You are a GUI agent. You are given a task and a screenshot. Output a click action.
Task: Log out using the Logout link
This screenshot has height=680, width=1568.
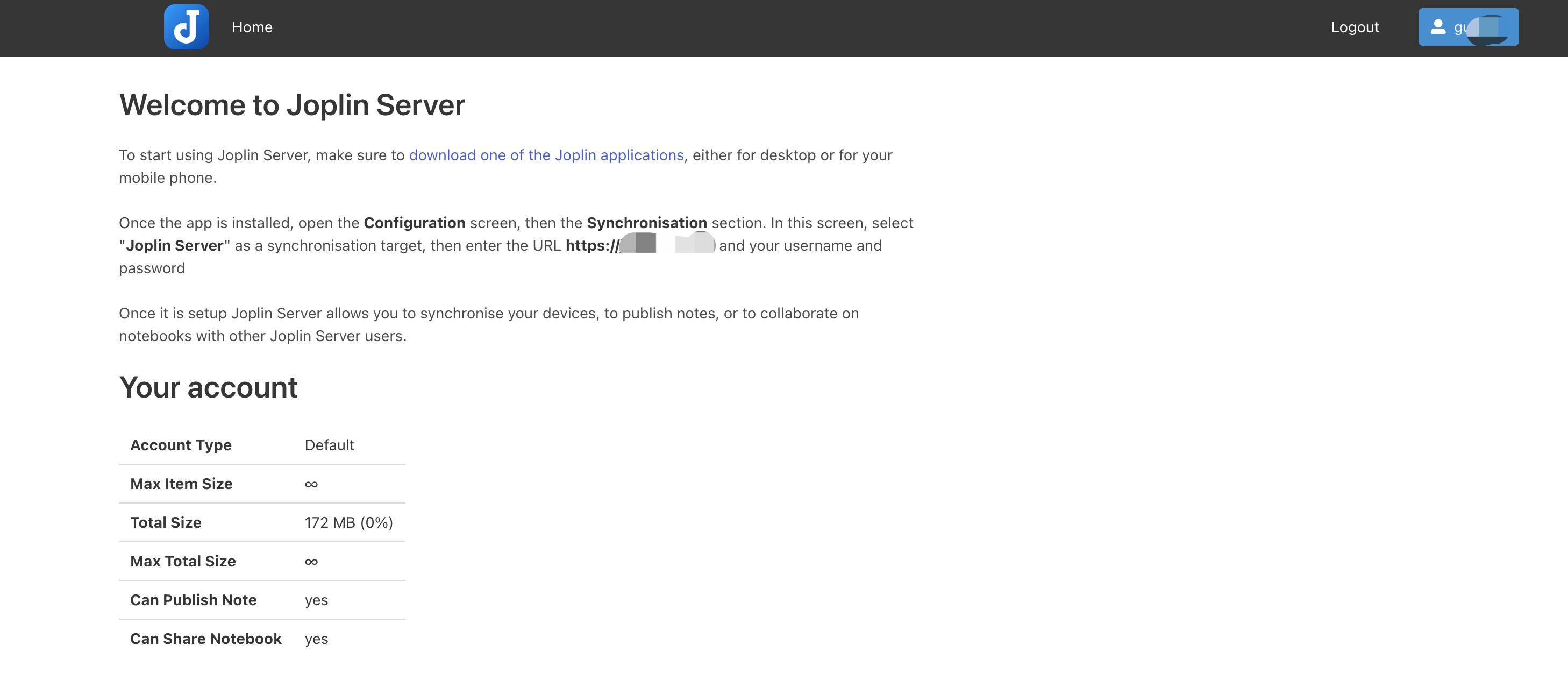[x=1355, y=27]
